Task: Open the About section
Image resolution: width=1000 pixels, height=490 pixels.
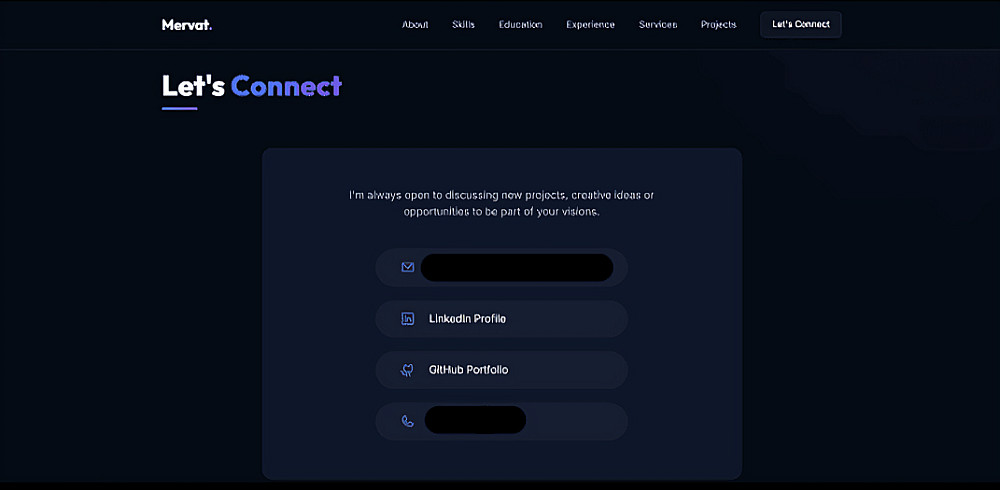Action: coord(415,25)
